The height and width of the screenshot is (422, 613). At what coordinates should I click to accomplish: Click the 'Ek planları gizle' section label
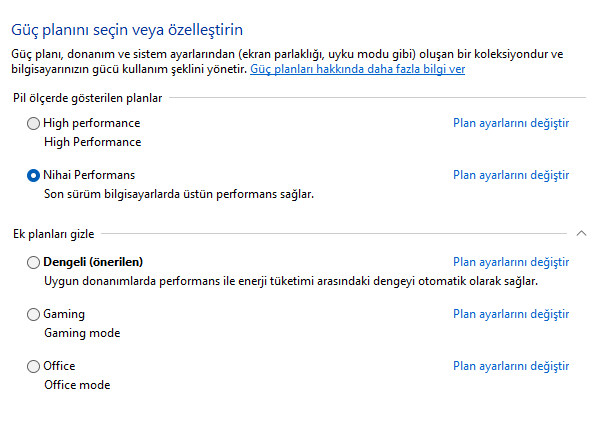pos(53,233)
